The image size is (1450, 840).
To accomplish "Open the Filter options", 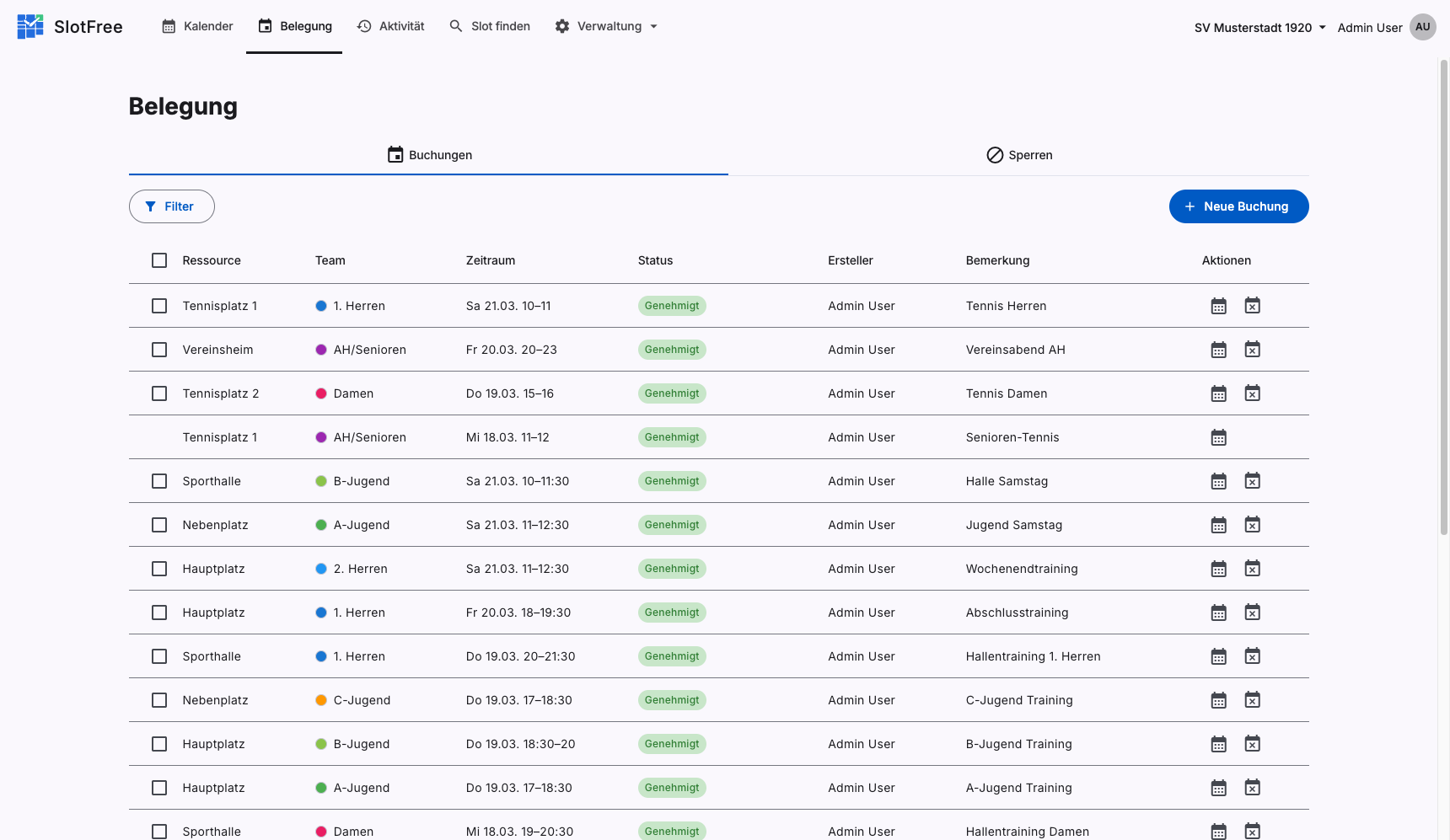I will point(172,206).
